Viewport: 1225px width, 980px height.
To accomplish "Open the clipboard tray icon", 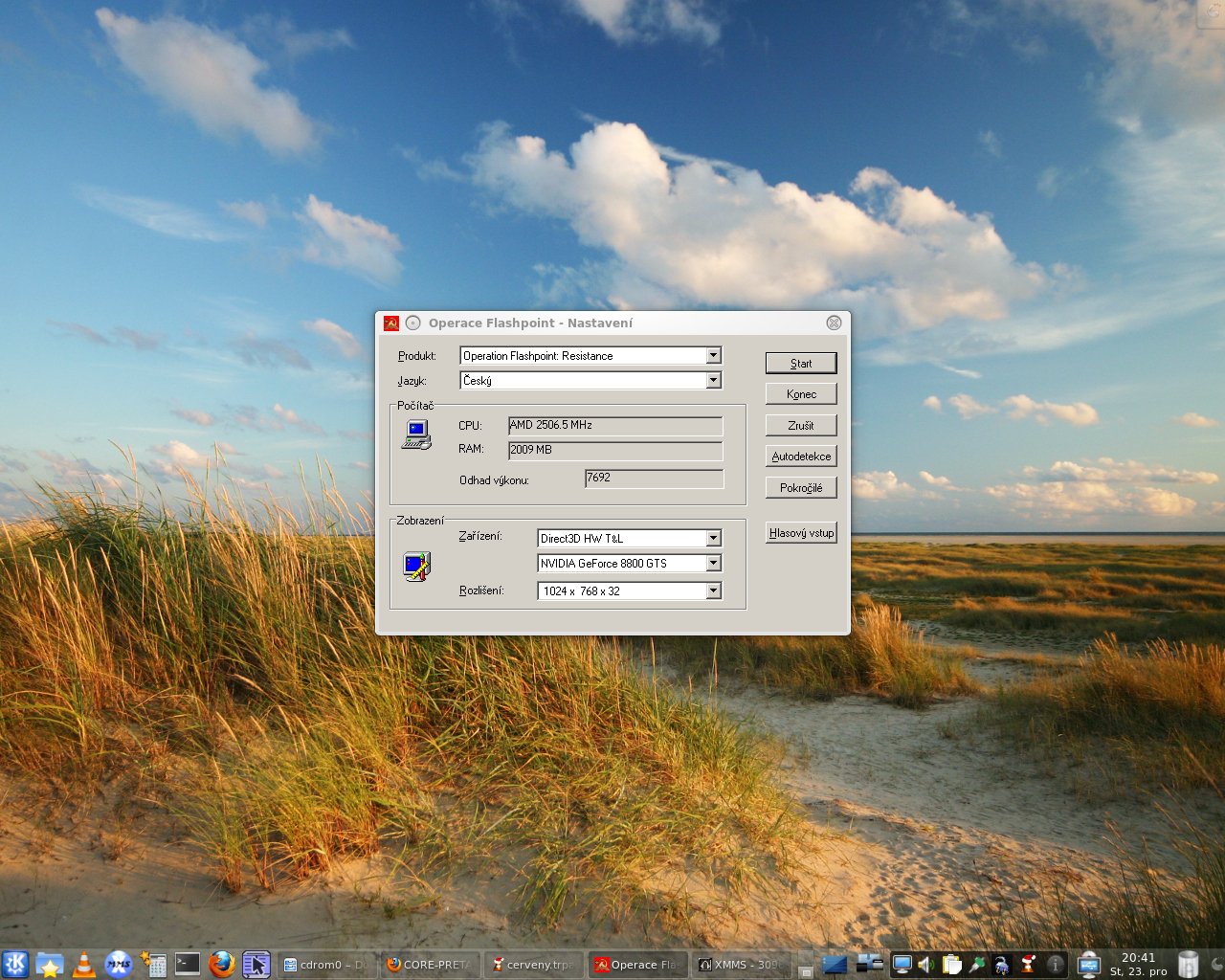I will [951, 964].
